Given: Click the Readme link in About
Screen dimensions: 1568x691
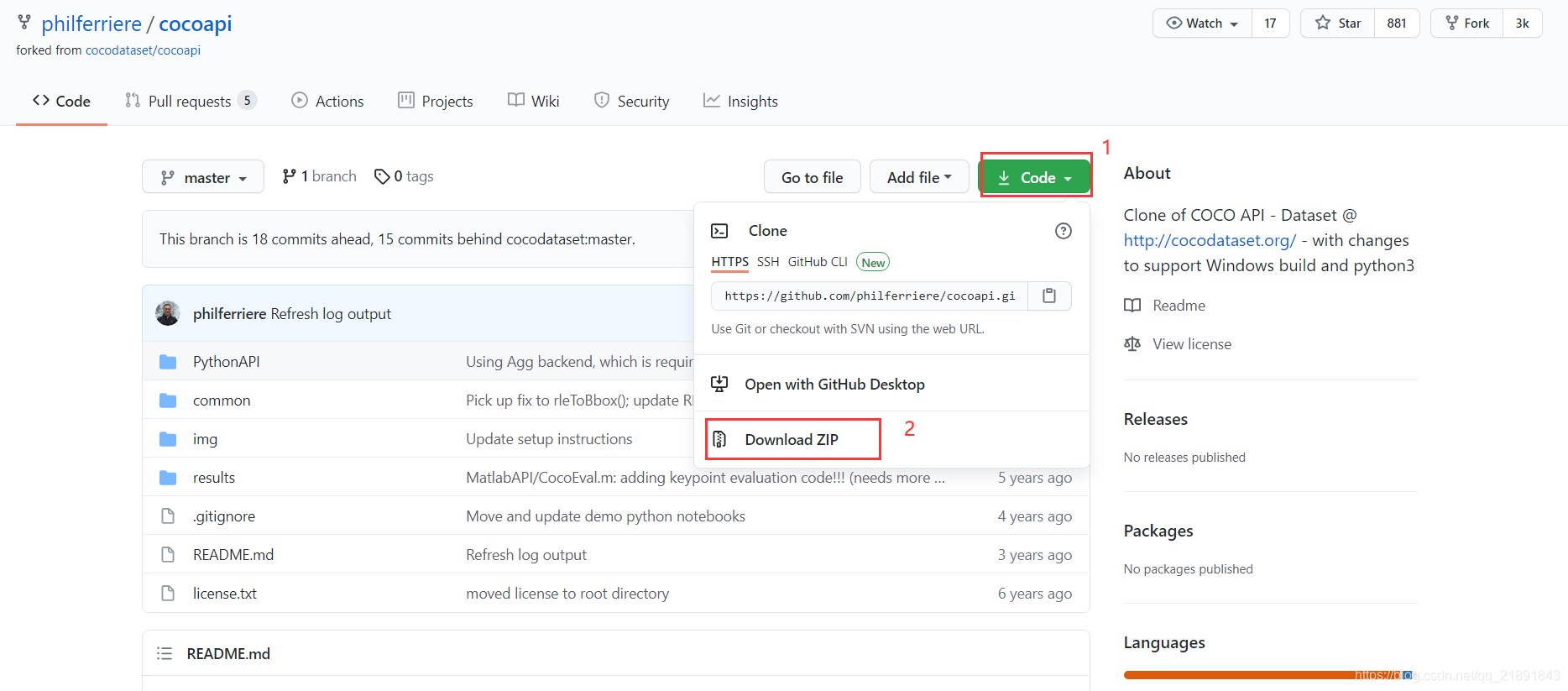Looking at the screenshot, I should [x=1179, y=306].
